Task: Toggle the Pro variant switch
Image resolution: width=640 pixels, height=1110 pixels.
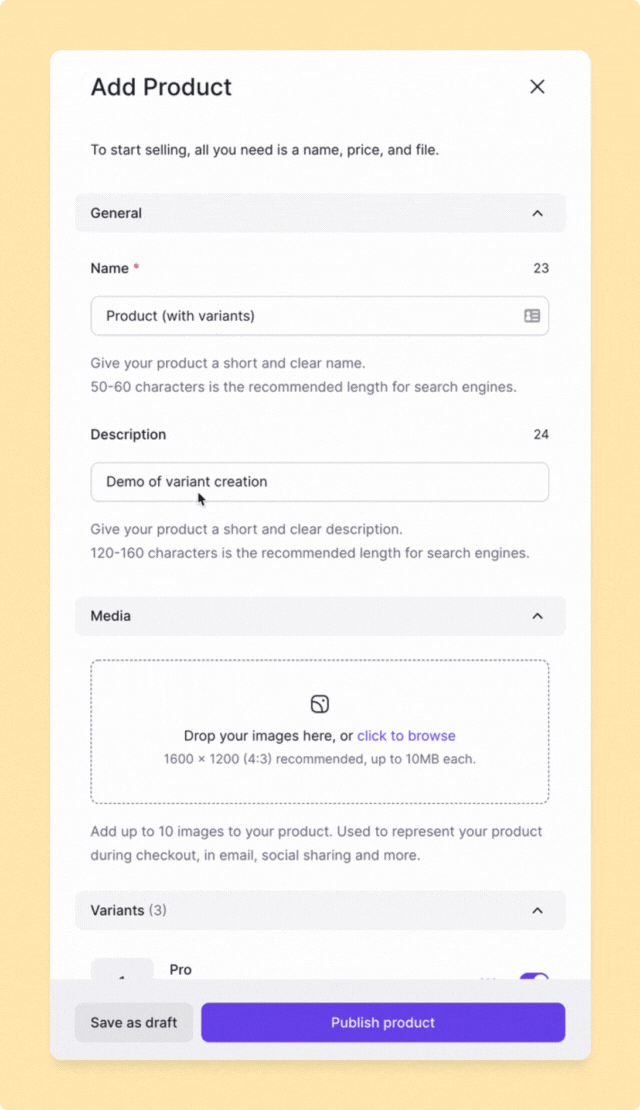Action: (534, 976)
